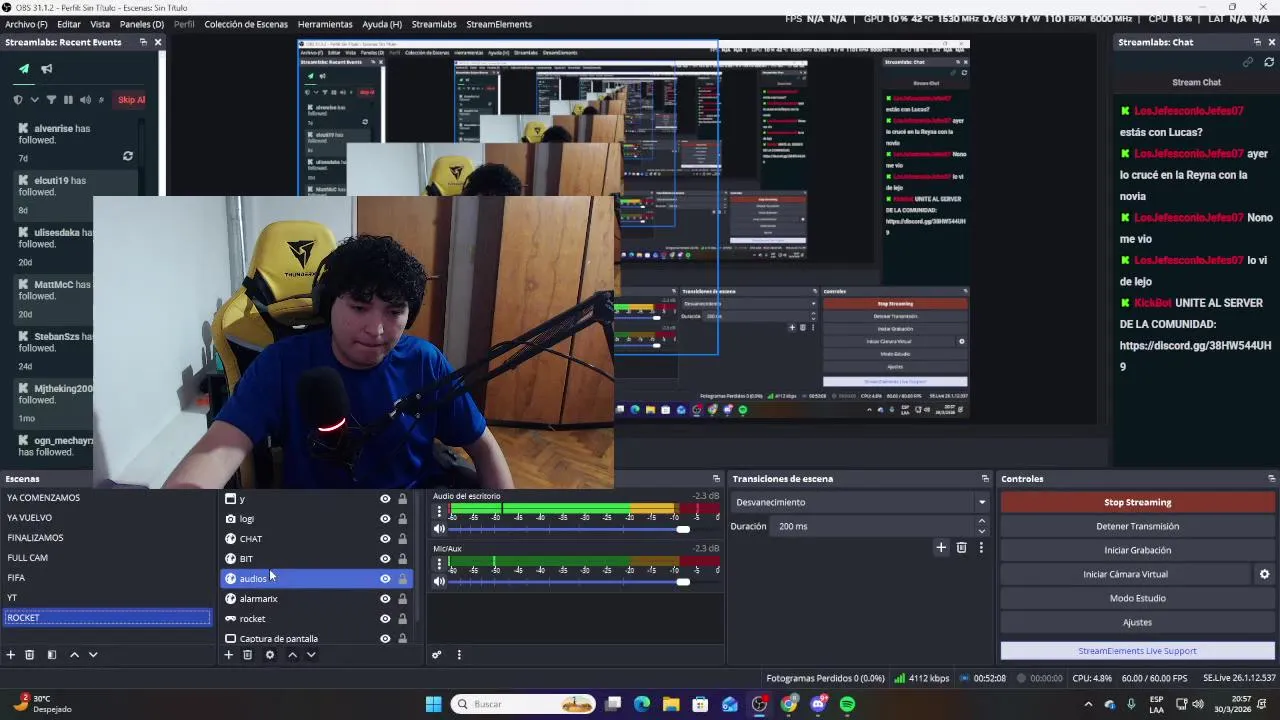
Task: Open audio mixer toolbar three-dot menu
Action: (459, 655)
